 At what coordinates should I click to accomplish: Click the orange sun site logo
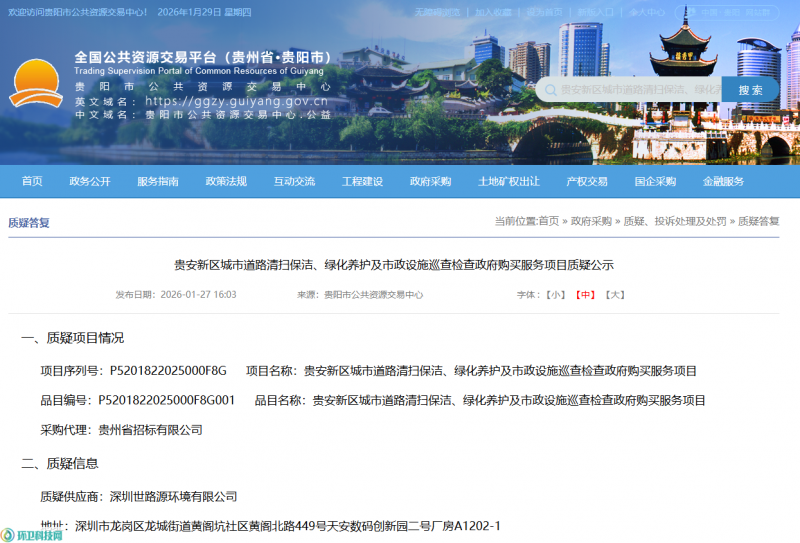click(x=35, y=84)
